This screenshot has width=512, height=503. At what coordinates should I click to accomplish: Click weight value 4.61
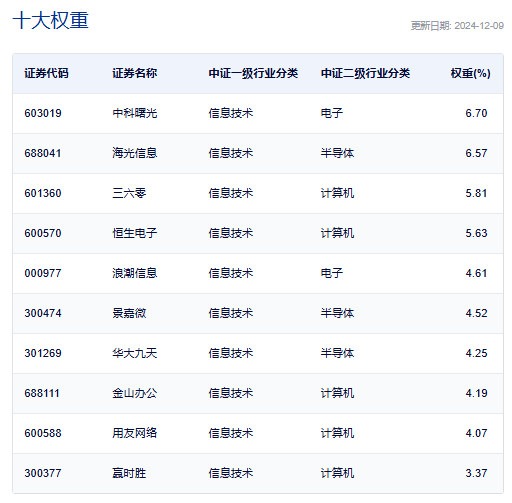pyautogui.click(x=476, y=273)
